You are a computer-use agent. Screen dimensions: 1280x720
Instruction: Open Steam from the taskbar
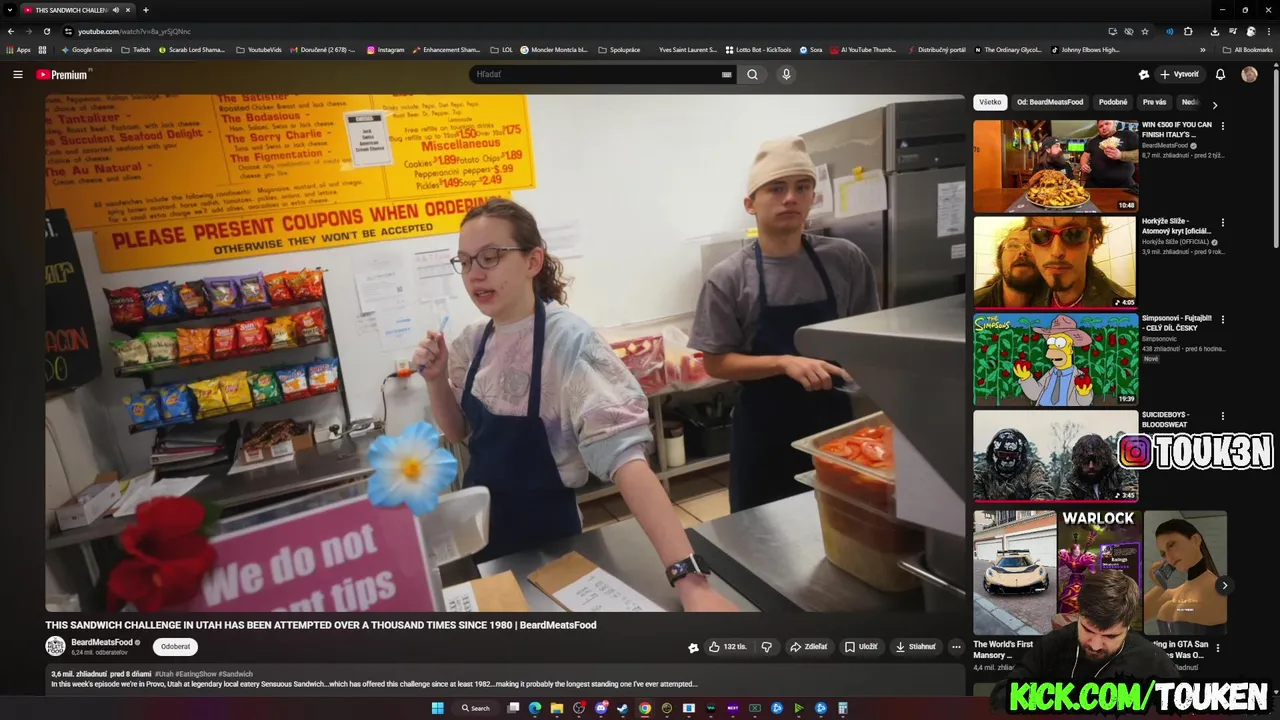tap(622, 708)
